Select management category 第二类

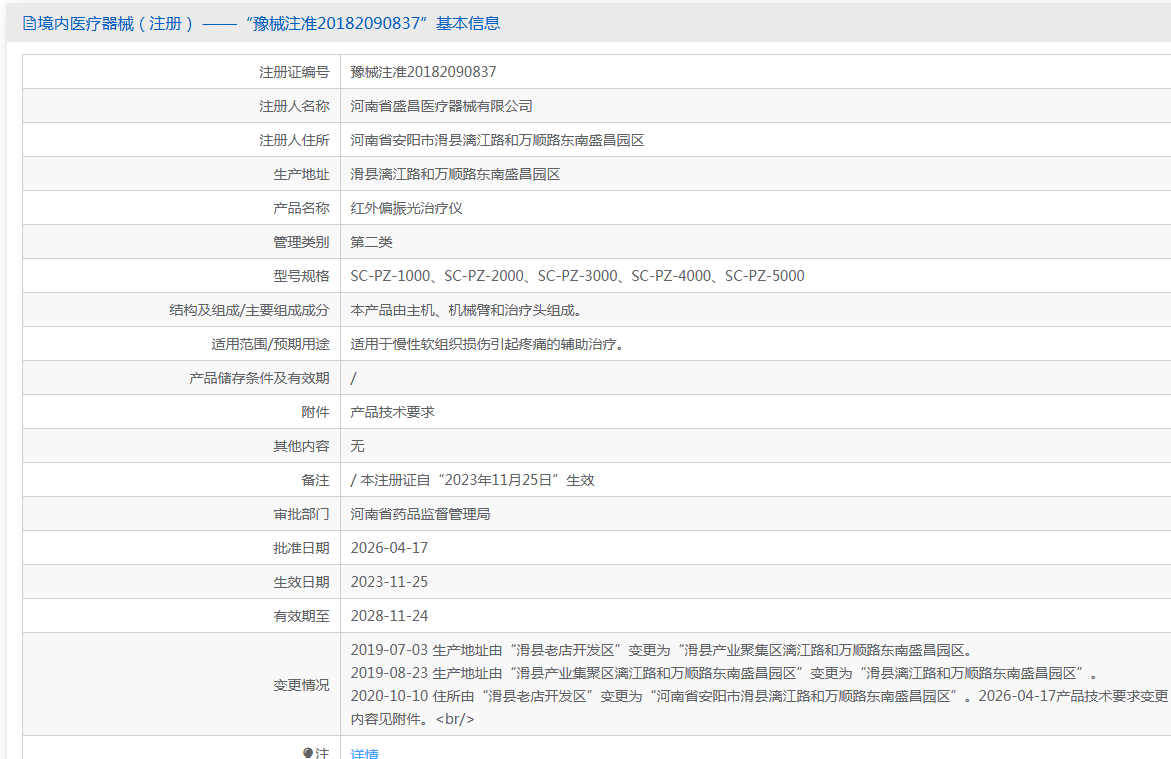[371, 242]
